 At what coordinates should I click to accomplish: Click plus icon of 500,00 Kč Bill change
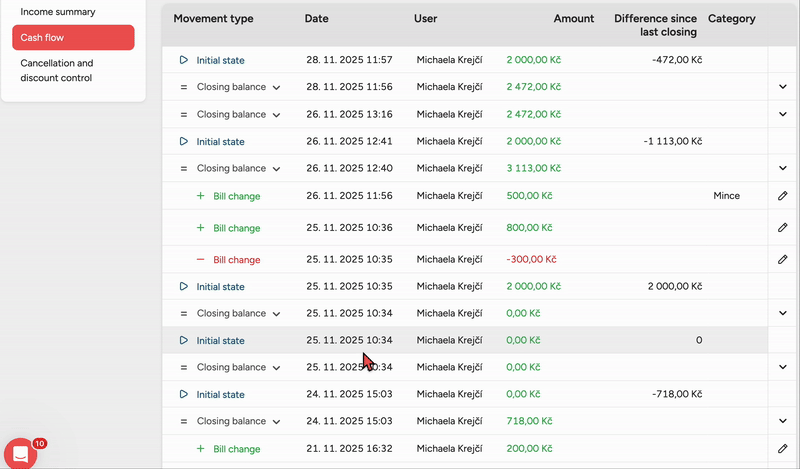(200, 196)
